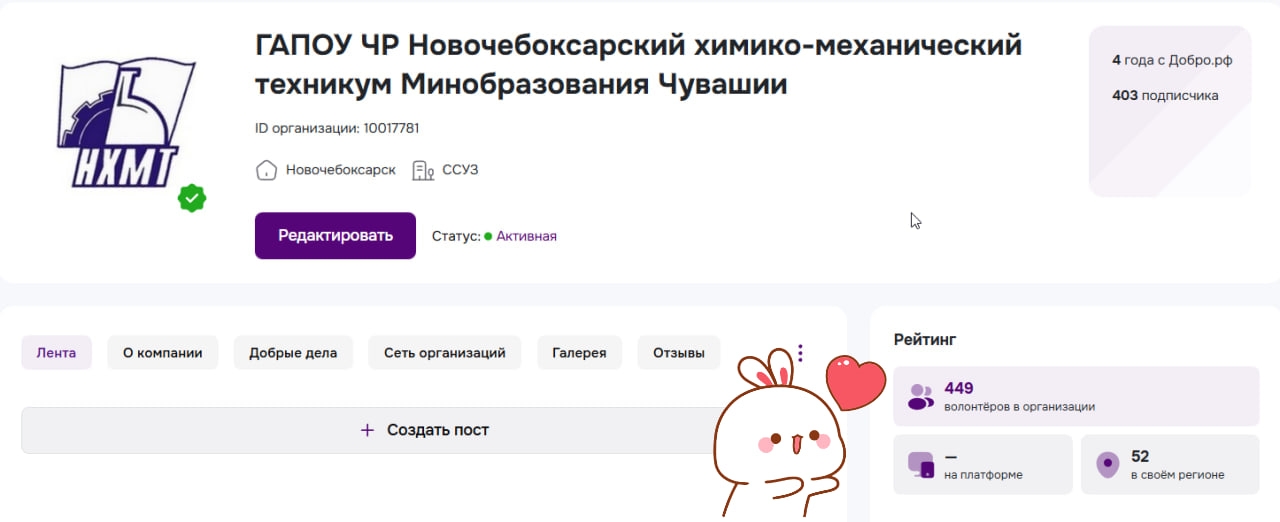Open the О компании tab
The width and height of the screenshot is (1280, 522).
pos(163,353)
